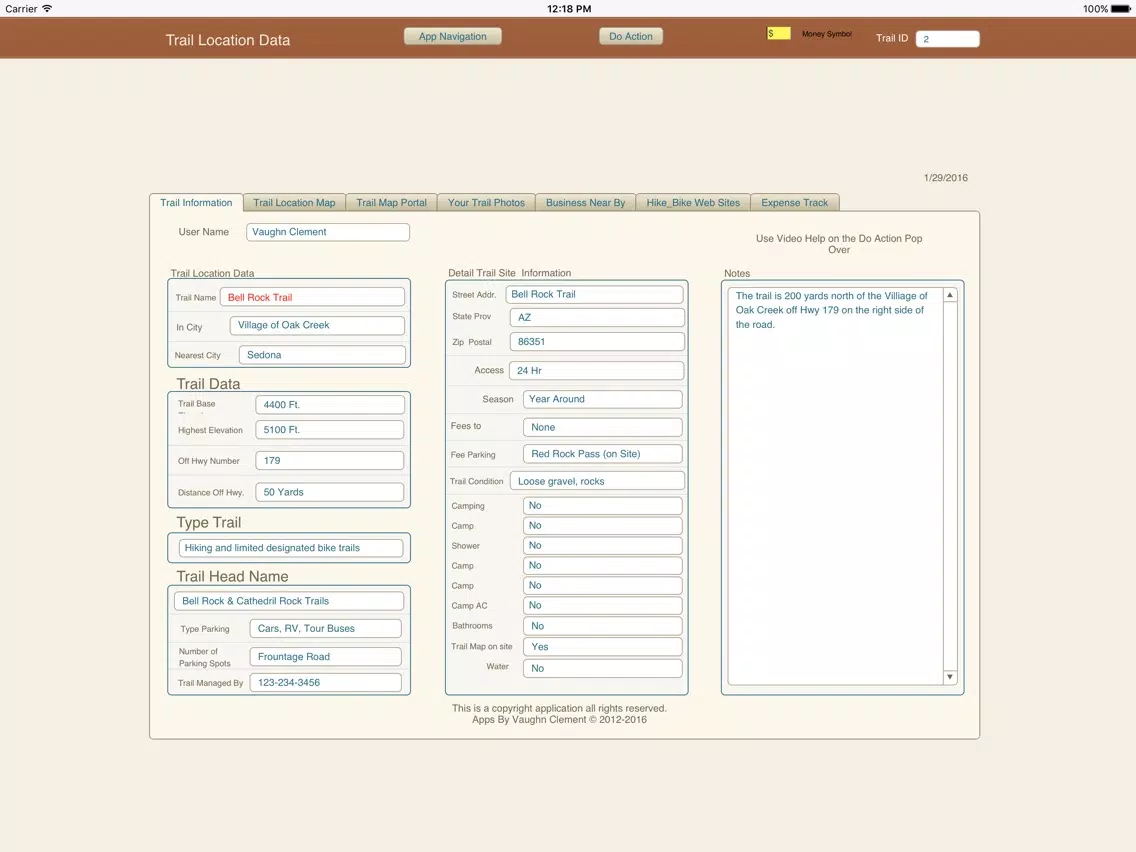Select the Business Near By tab
Image resolution: width=1136 pixels, height=852 pixels.
[585, 203]
